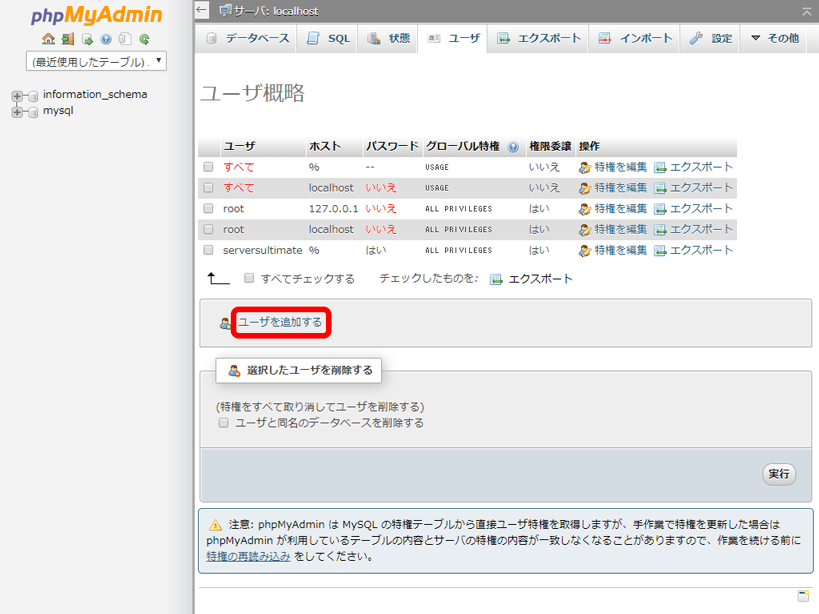Open the query window icon
This screenshot has height=614, width=819.
click(87, 39)
